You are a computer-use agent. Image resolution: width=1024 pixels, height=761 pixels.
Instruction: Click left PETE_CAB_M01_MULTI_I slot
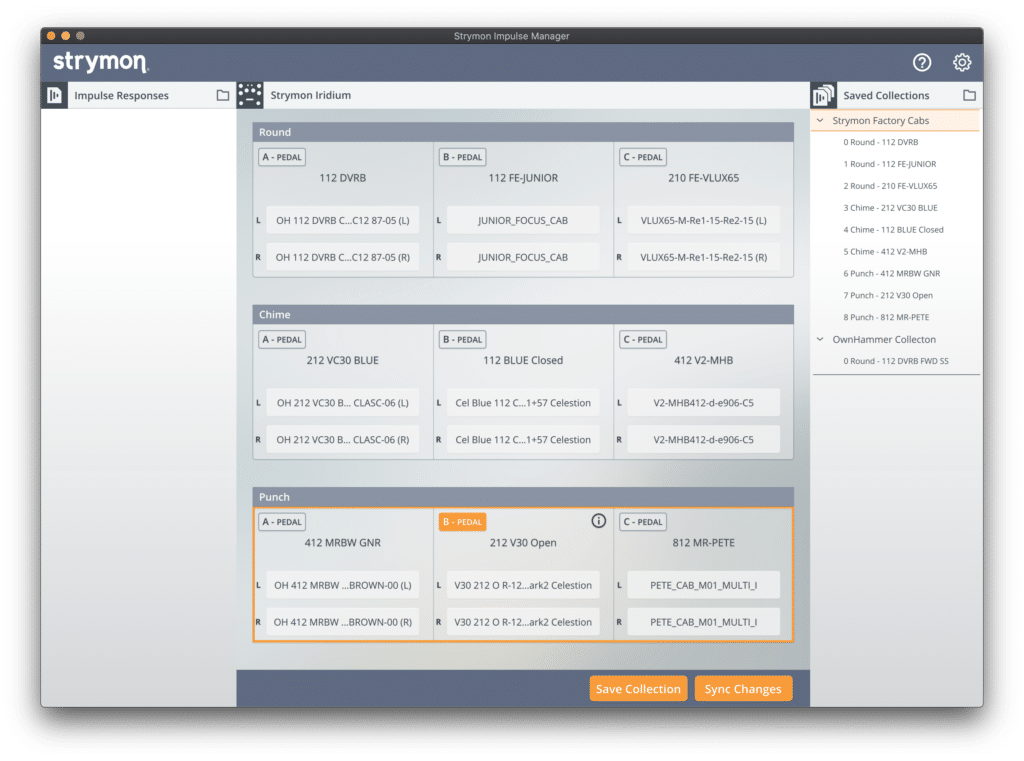click(703, 585)
